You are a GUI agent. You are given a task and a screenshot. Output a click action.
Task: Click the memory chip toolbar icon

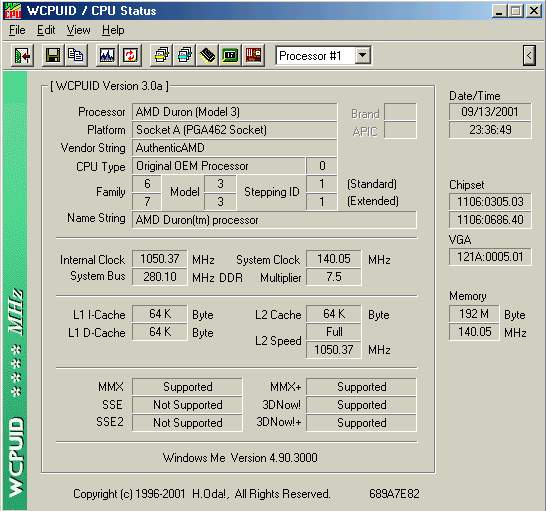208,55
